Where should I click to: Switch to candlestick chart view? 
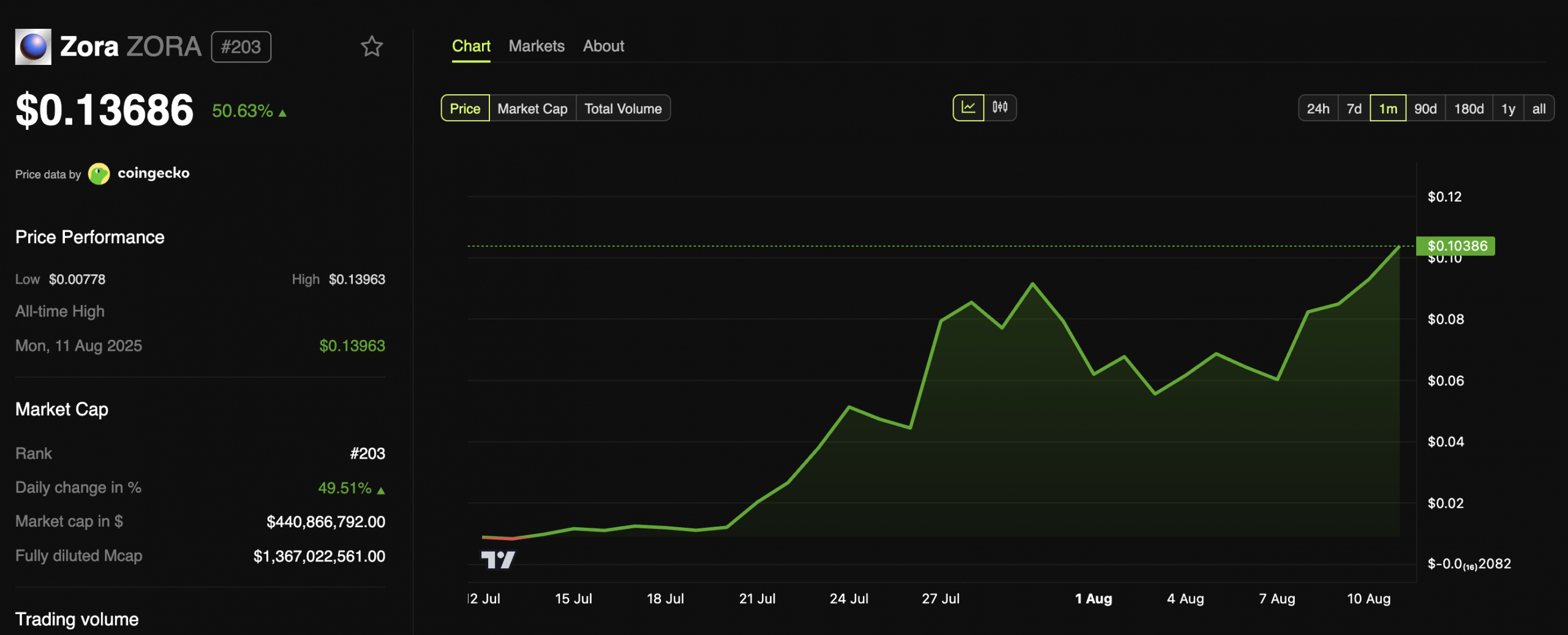(1000, 108)
